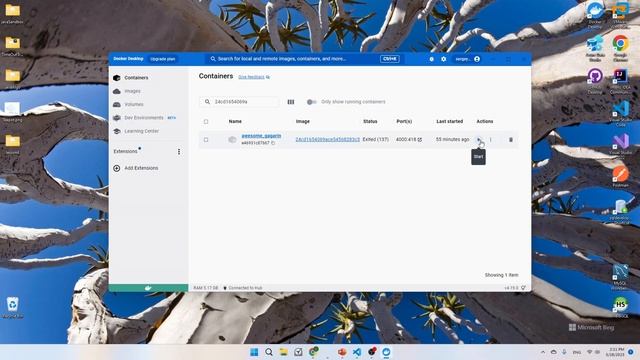Click the container search filter field
The height and width of the screenshot is (360, 640).
tap(239, 102)
